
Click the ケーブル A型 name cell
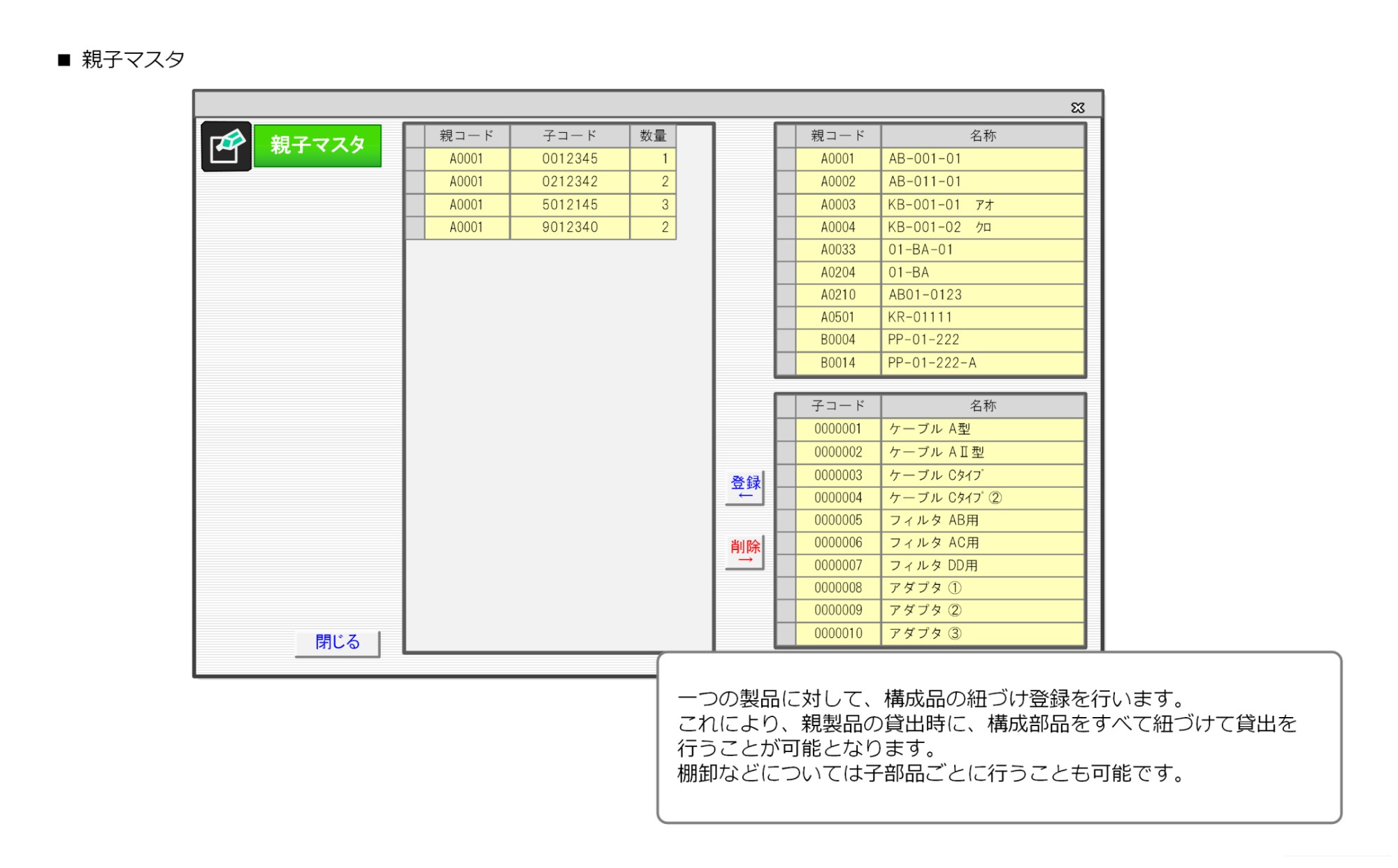pyautogui.click(x=983, y=429)
